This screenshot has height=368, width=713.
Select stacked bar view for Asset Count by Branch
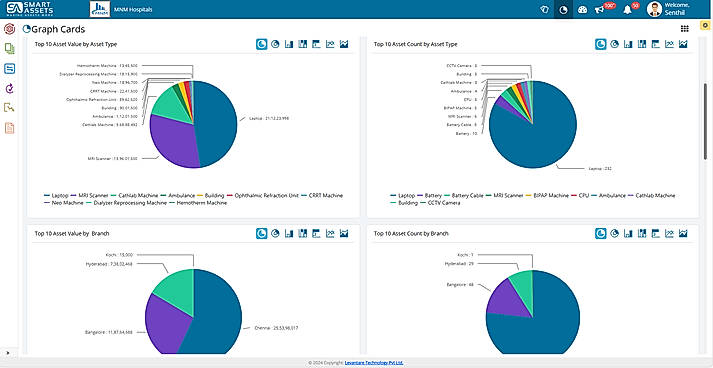point(642,233)
